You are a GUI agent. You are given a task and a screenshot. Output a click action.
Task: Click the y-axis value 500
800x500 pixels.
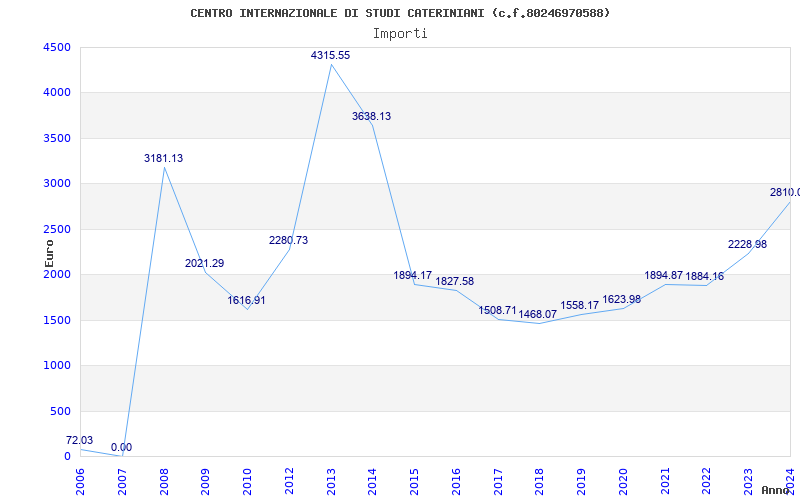click(60, 411)
